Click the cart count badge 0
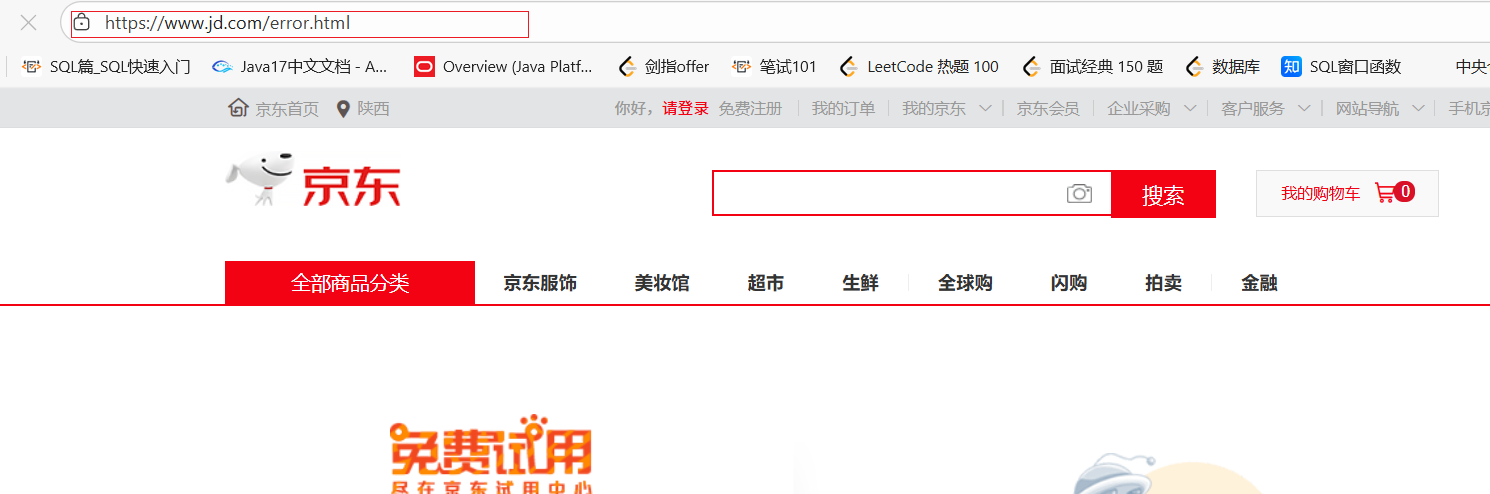The width and height of the screenshot is (1490, 494). pos(1405,191)
